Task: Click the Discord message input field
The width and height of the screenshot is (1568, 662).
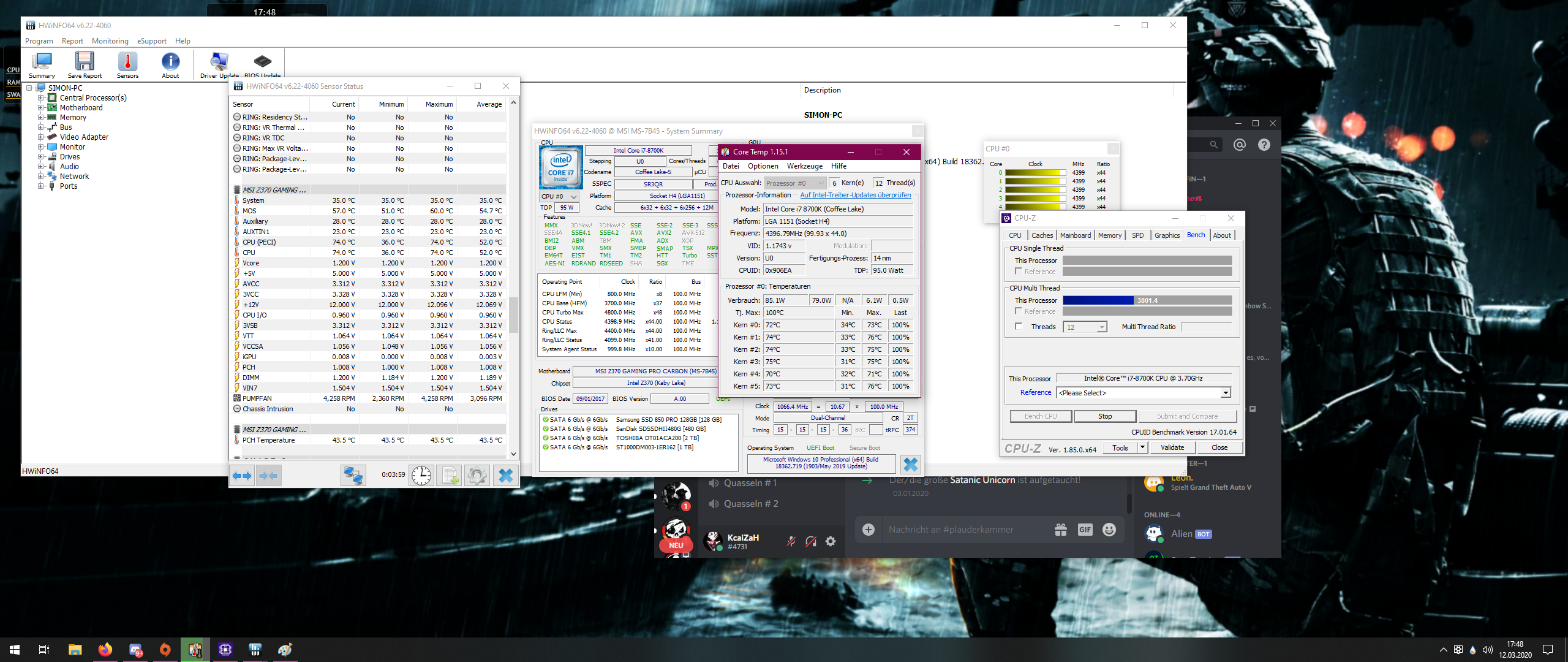Action: 962,530
